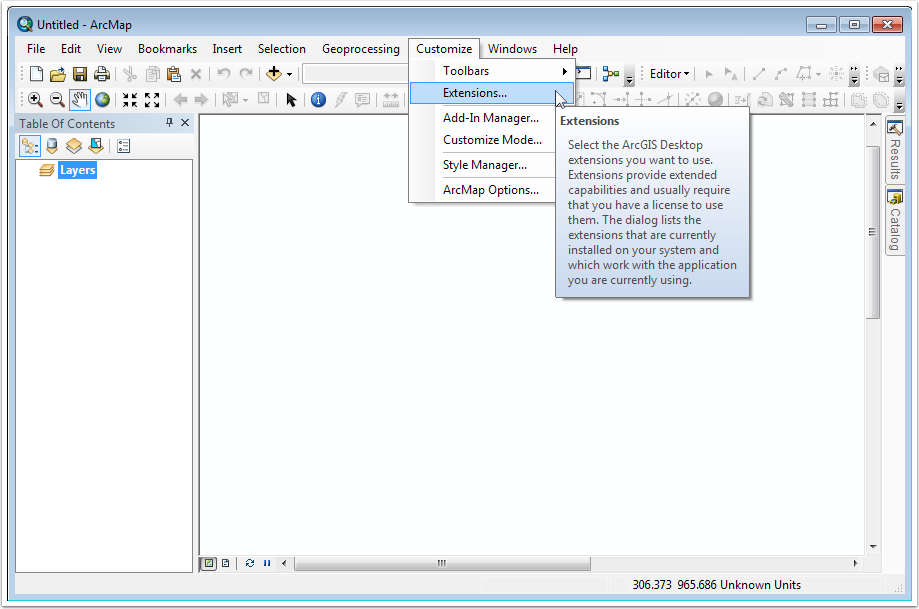Switch to Layout View button
This screenshot has height=609, width=919.
click(226, 563)
